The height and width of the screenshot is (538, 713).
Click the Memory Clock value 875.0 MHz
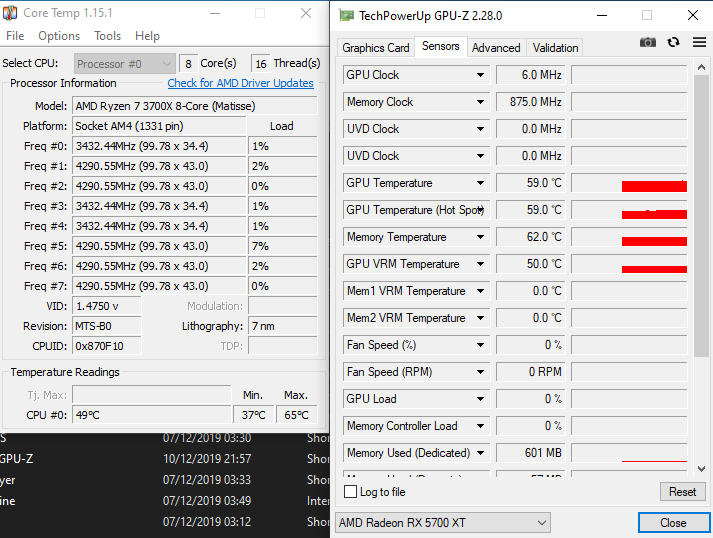[530, 102]
